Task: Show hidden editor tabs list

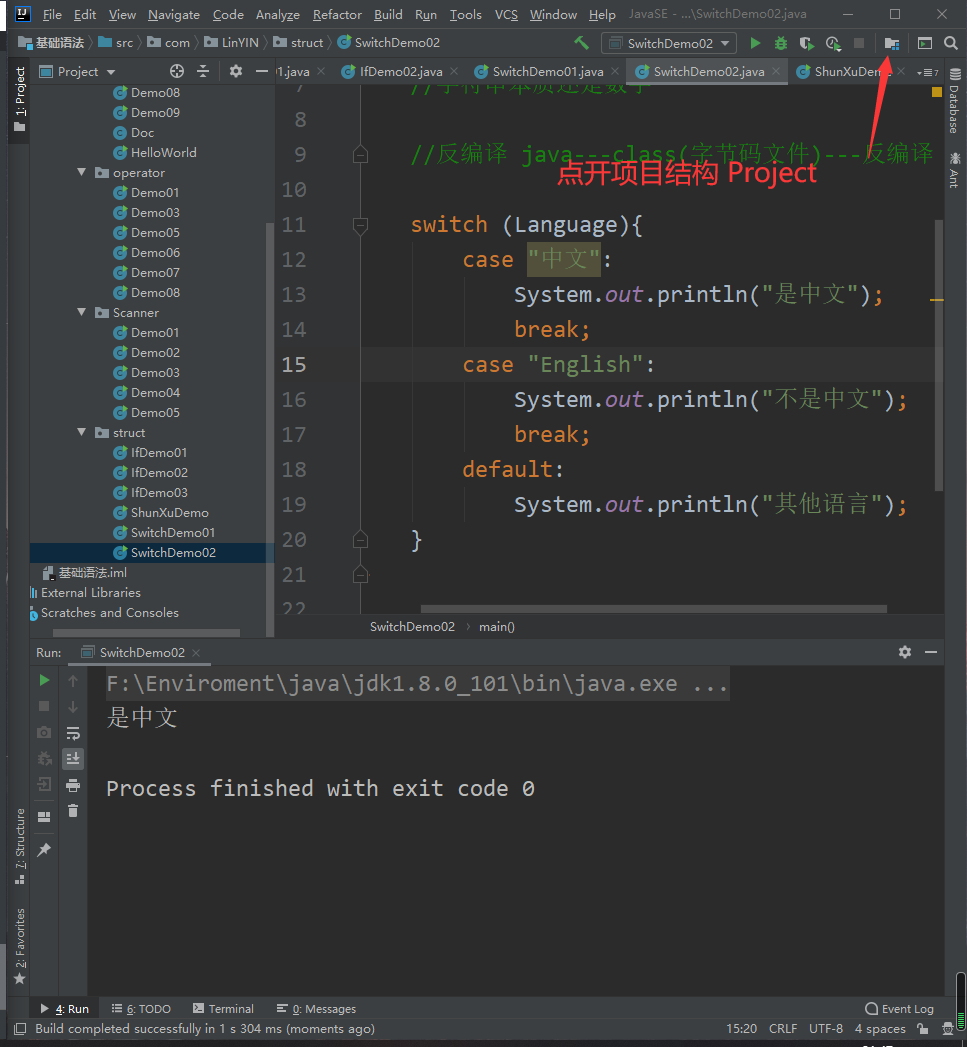Action: (x=928, y=72)
